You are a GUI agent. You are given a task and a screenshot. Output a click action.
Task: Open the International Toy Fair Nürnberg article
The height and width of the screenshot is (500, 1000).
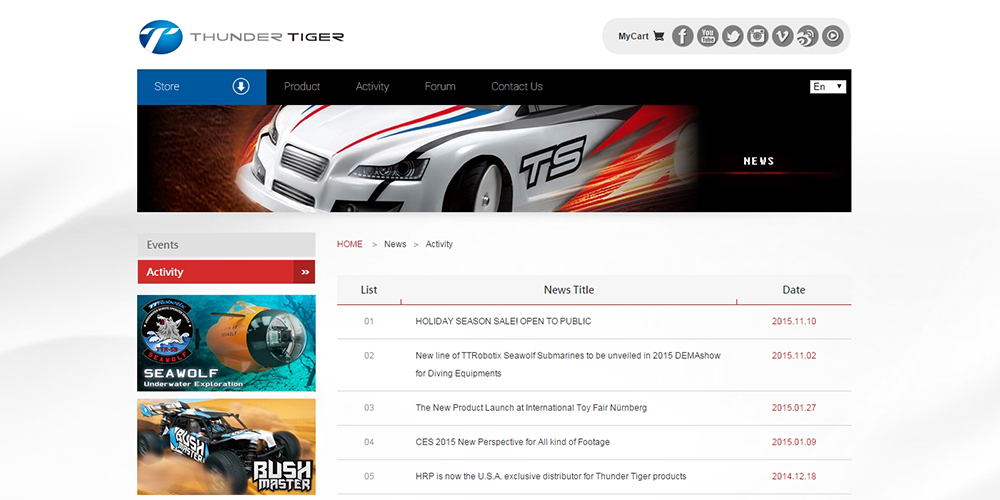pyautogui.click(x=531, y=408)
